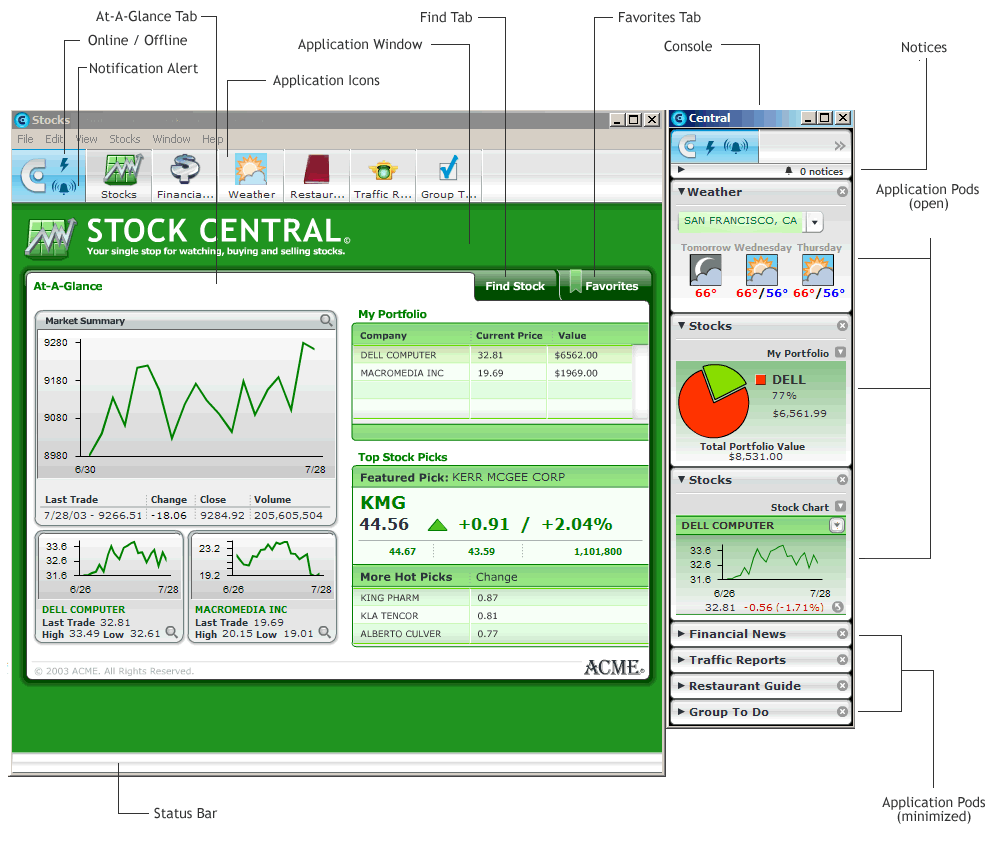Launch the Group To Do checkmark icon
Viewport: 1000px width, 850px height.
click(448, 176)
